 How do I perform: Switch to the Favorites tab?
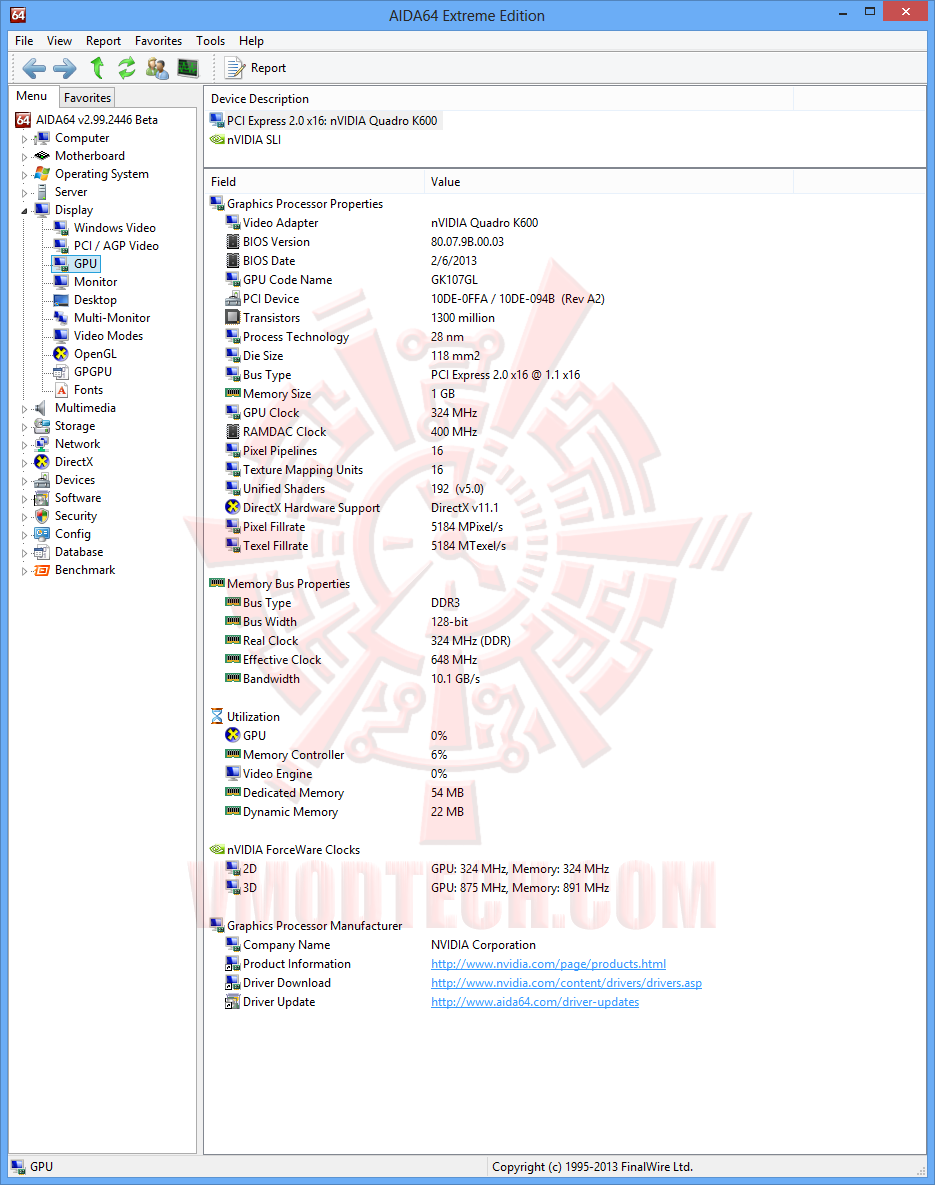87,97
